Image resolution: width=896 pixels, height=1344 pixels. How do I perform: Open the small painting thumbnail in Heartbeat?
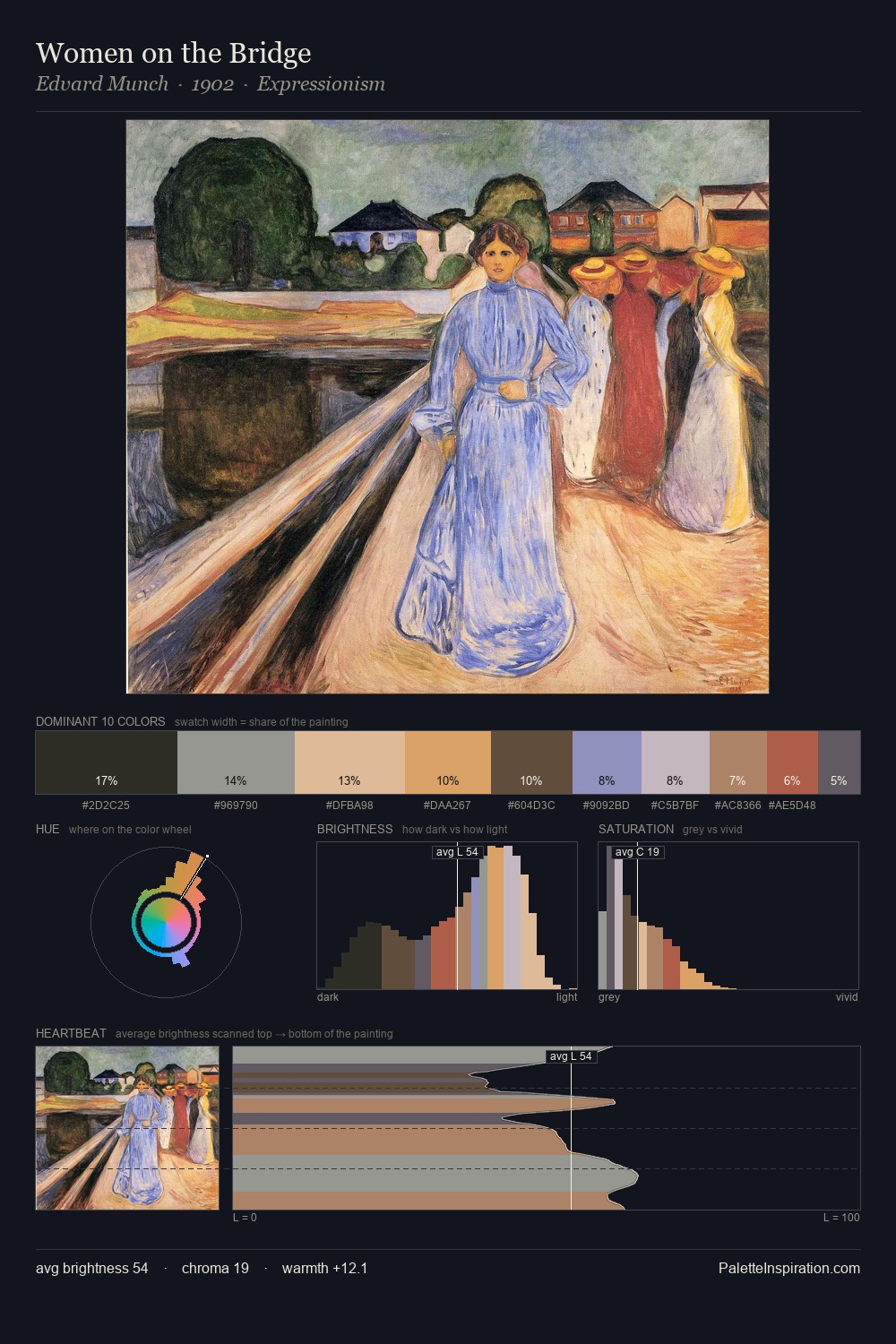click(127, 1128)
